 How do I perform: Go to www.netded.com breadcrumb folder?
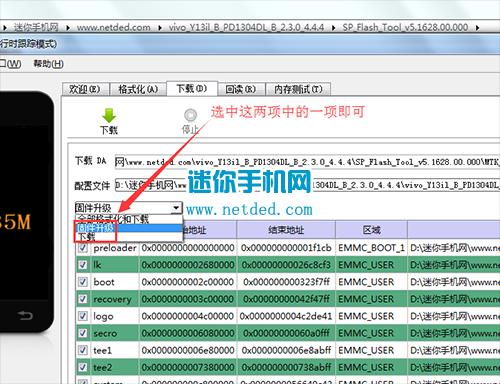[x=113, y=27]
